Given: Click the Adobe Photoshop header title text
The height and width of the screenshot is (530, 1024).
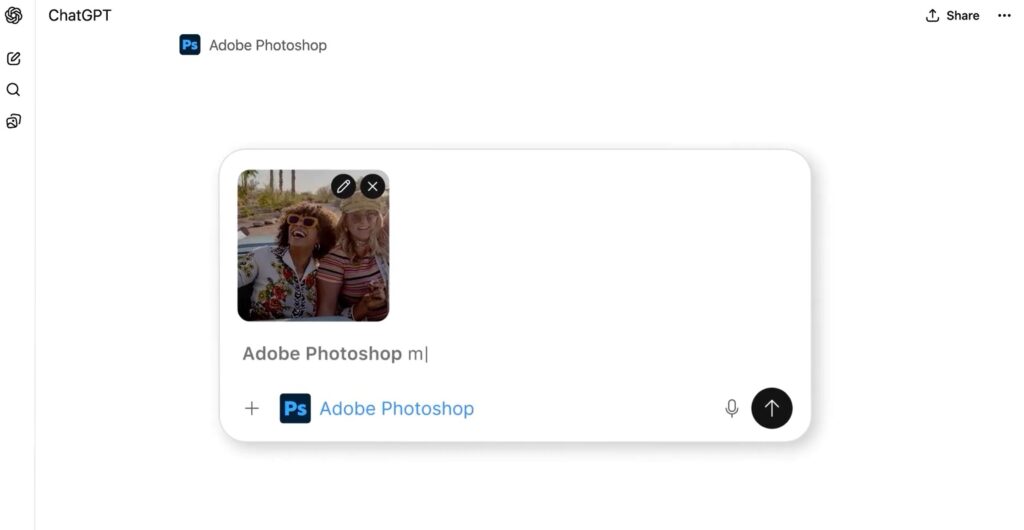Looking at the screenshot, I should pyautogui.click(x=267, y=45).
